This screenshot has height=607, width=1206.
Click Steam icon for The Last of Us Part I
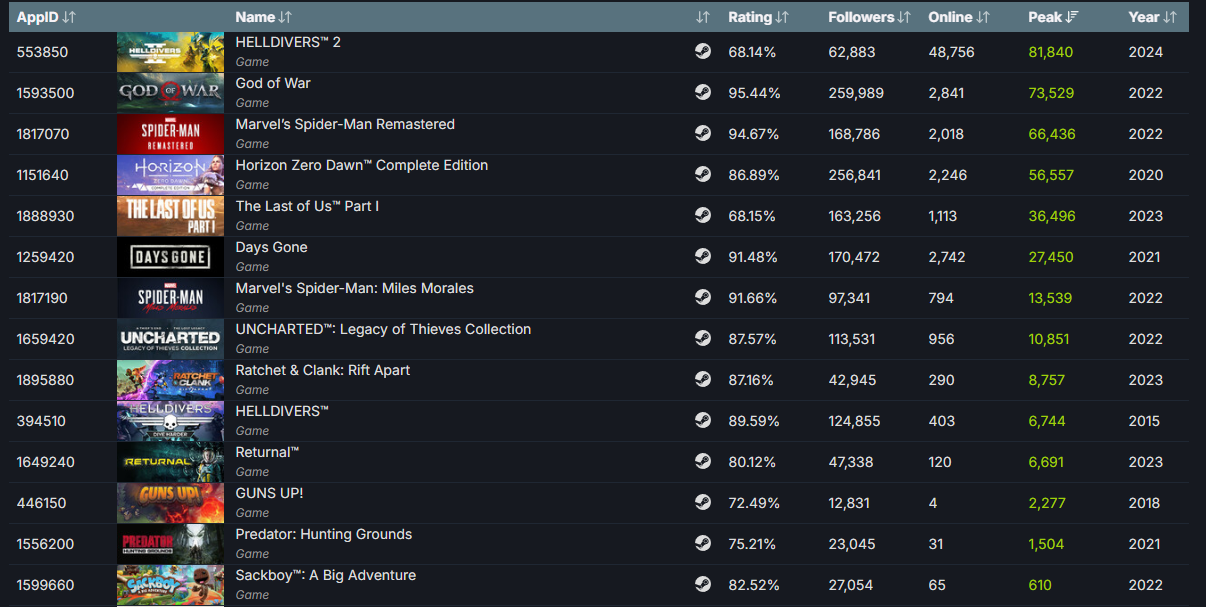(x=703, y=215)
